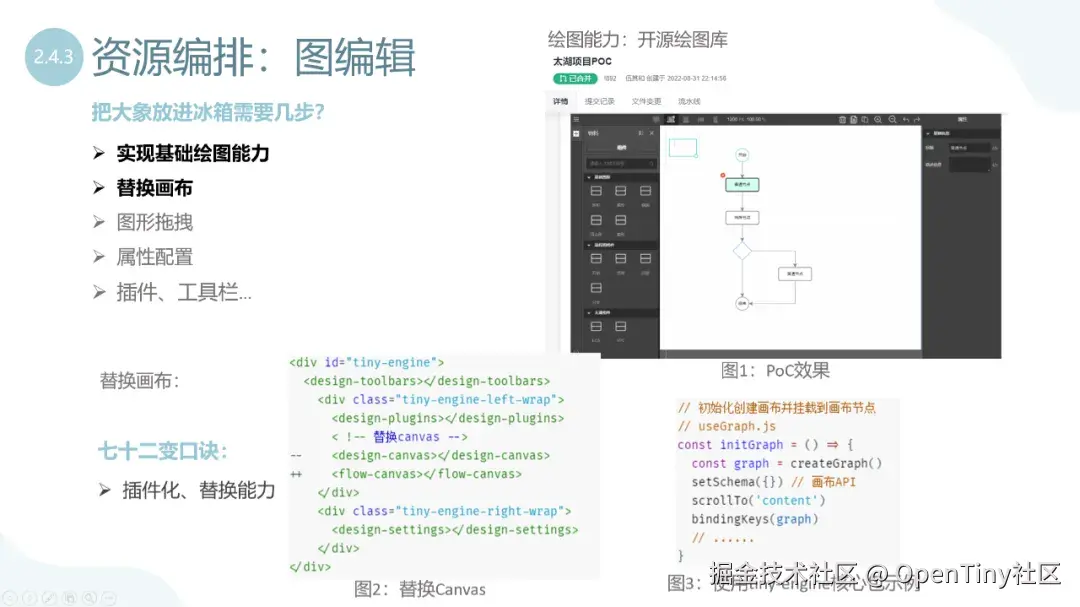1080x607 pixels.
Task: Select the white rectangle node below green node
Action: (742, 217)
